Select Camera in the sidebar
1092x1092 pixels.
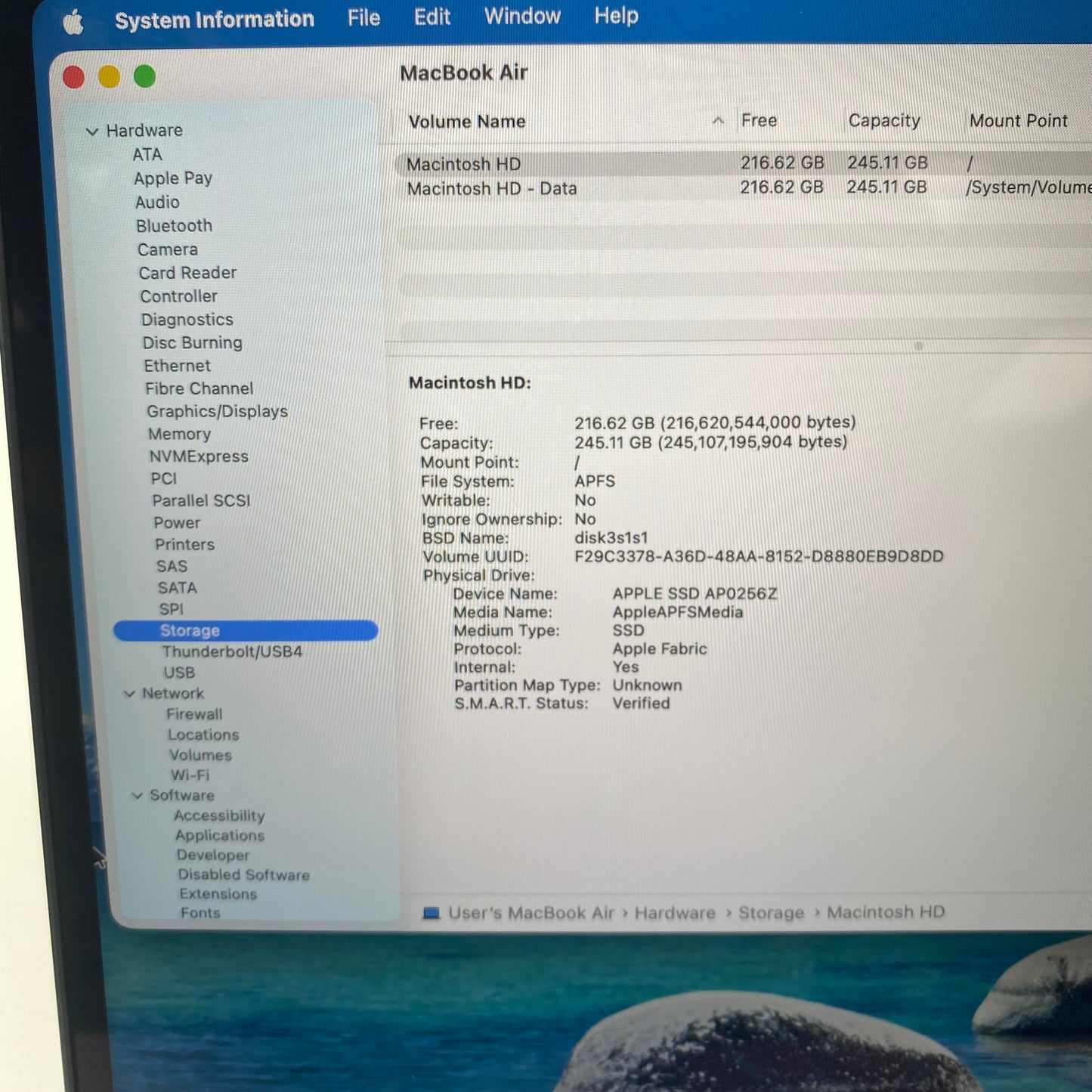click(168, 249)
